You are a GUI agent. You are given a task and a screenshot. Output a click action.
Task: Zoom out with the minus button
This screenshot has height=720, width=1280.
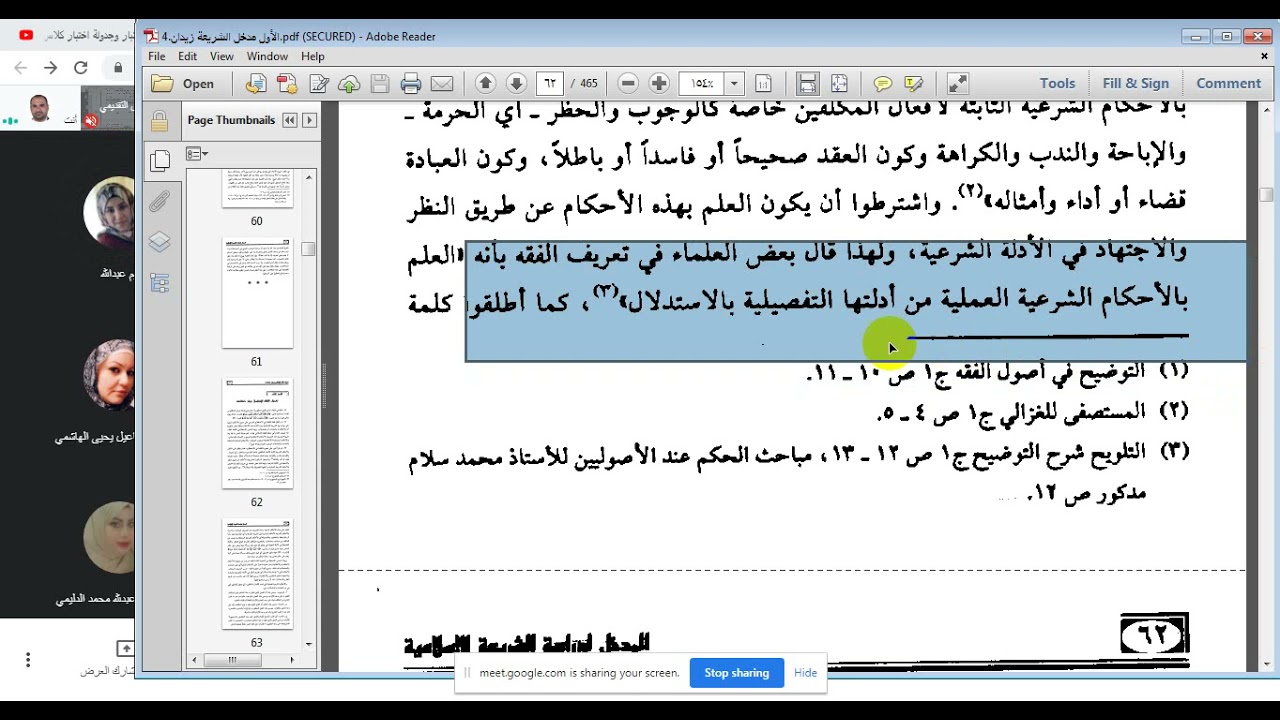[x=628, y=84]
